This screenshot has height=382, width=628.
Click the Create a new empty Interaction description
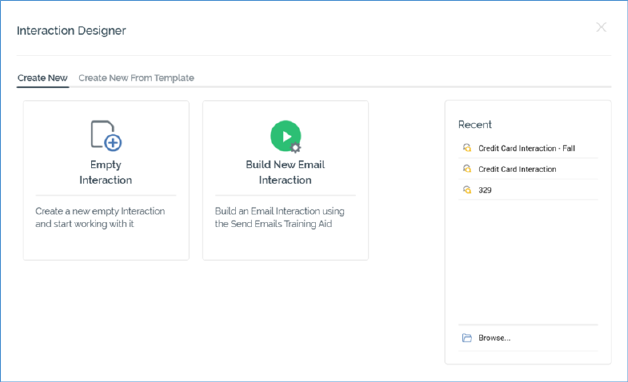pos(100,217)
